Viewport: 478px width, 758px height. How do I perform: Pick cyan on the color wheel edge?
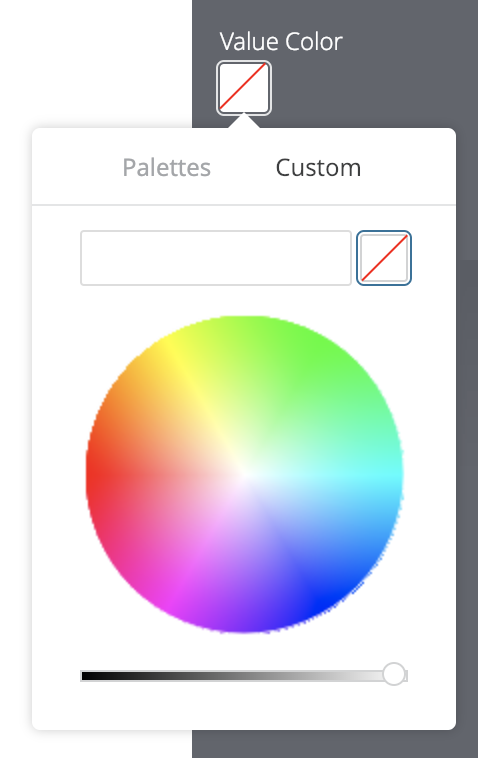[x=396, y=476]
